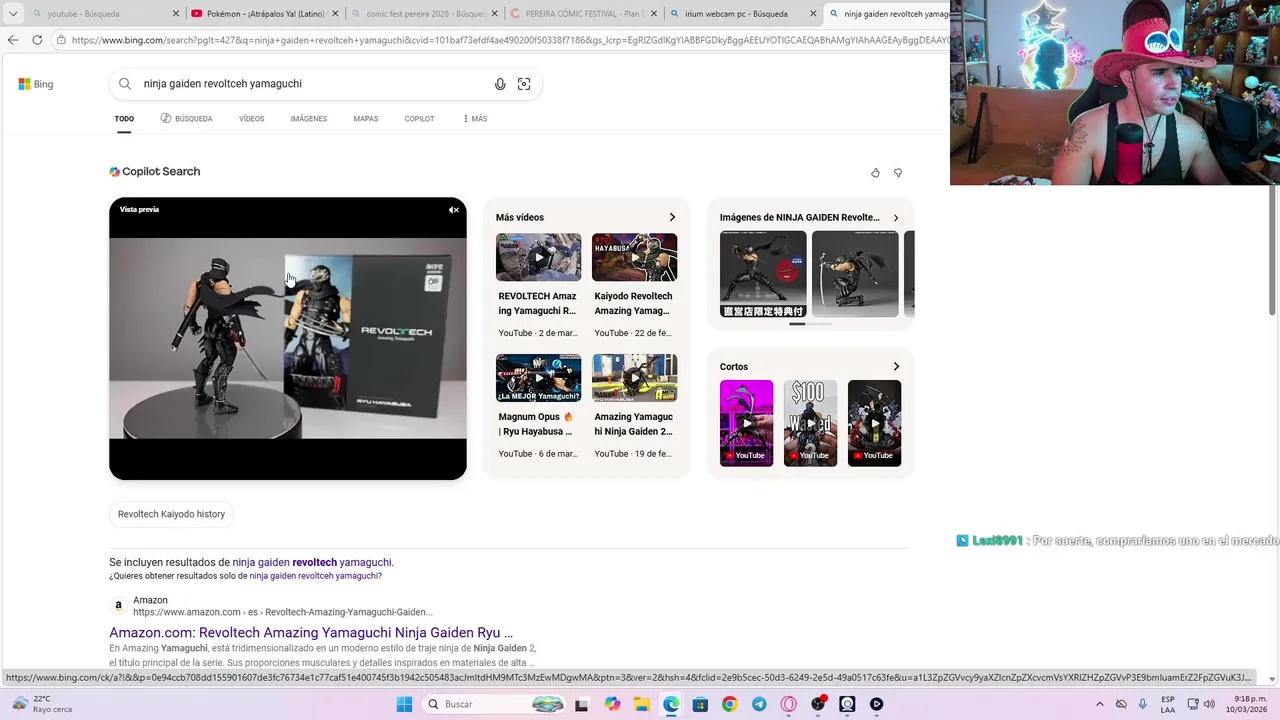Click the Bing logo
The height and width of the screenshot is (720, 1280).
click(x=35, y=84)
